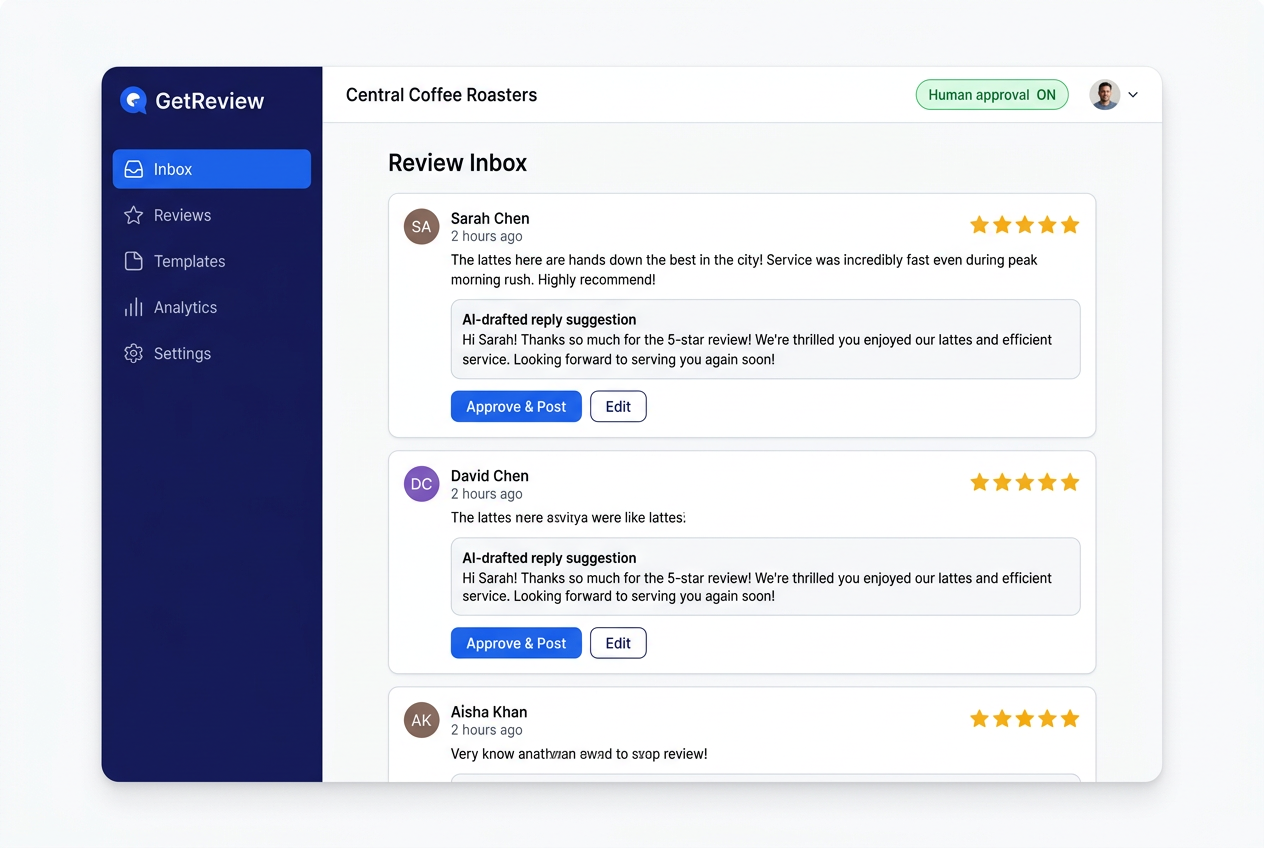Toggle the Human approval ON badge

pyautogui.click(x=992, y=95)
